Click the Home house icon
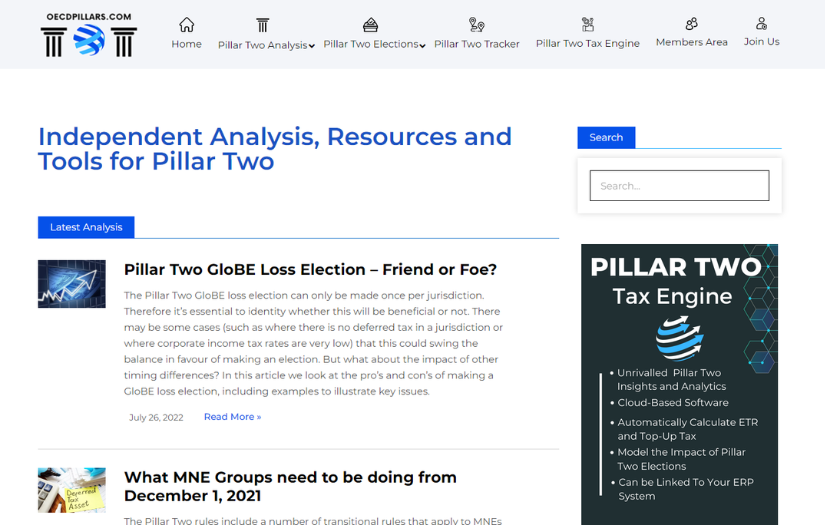 186,25
